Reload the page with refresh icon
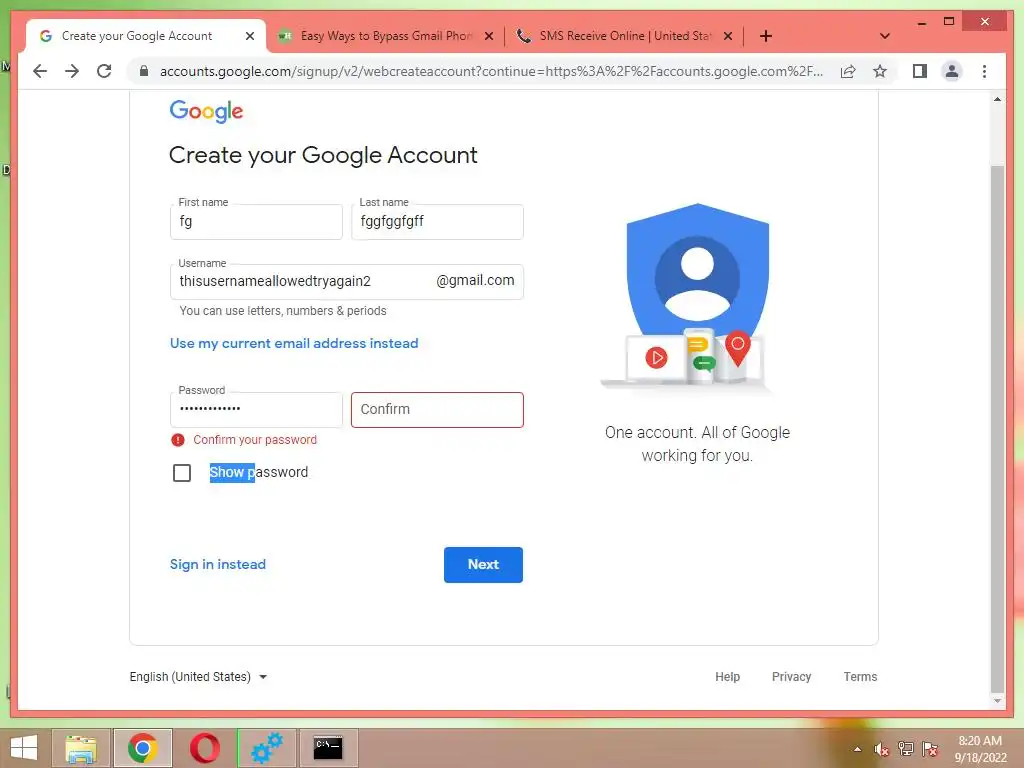1024x768 pixels. [104, 71]
